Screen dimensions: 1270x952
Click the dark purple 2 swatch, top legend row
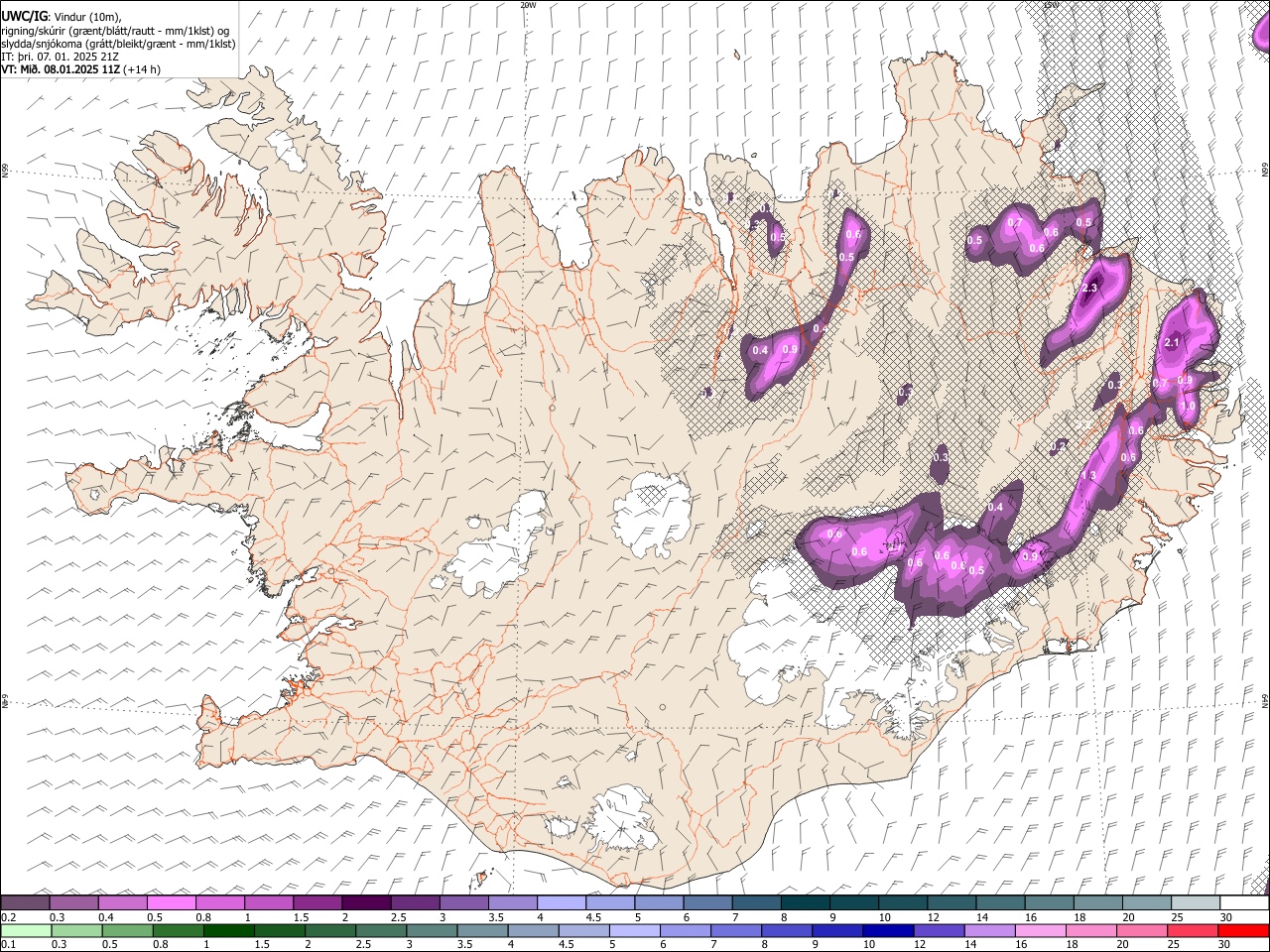[366, 903]
